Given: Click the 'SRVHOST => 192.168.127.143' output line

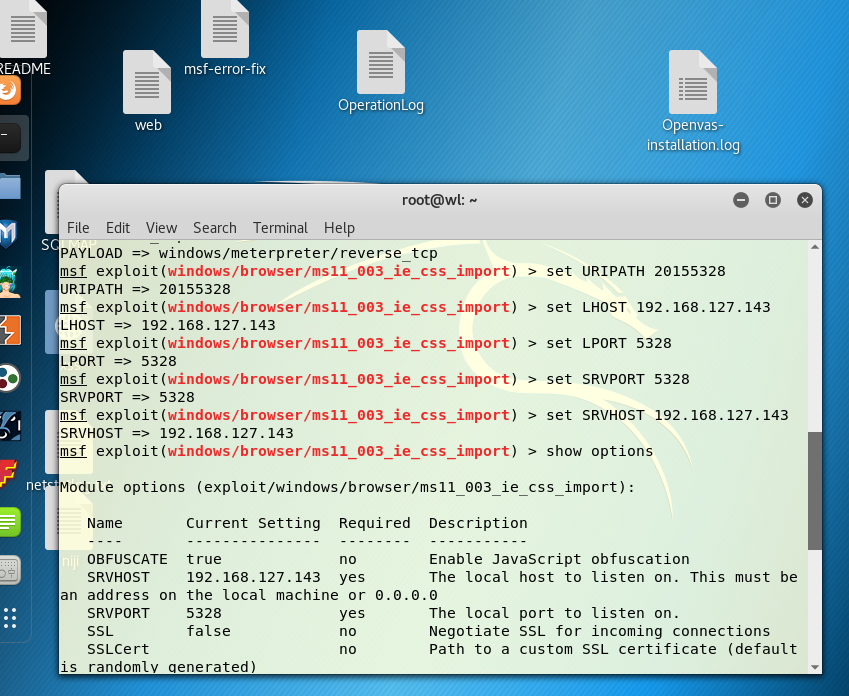Looking at the screenshot, I should [177, 433].
